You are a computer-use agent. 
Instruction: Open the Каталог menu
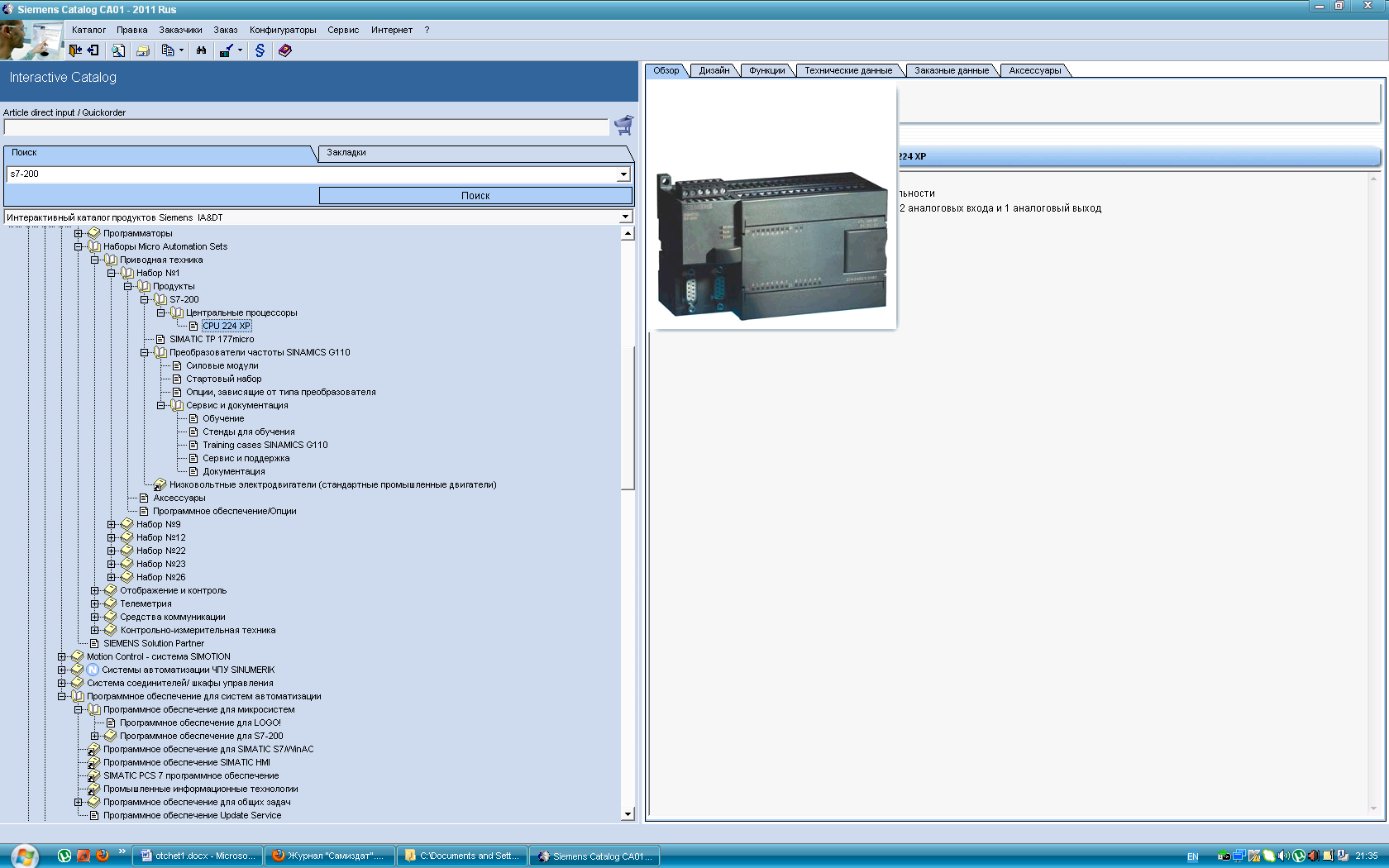coord(88,30)
